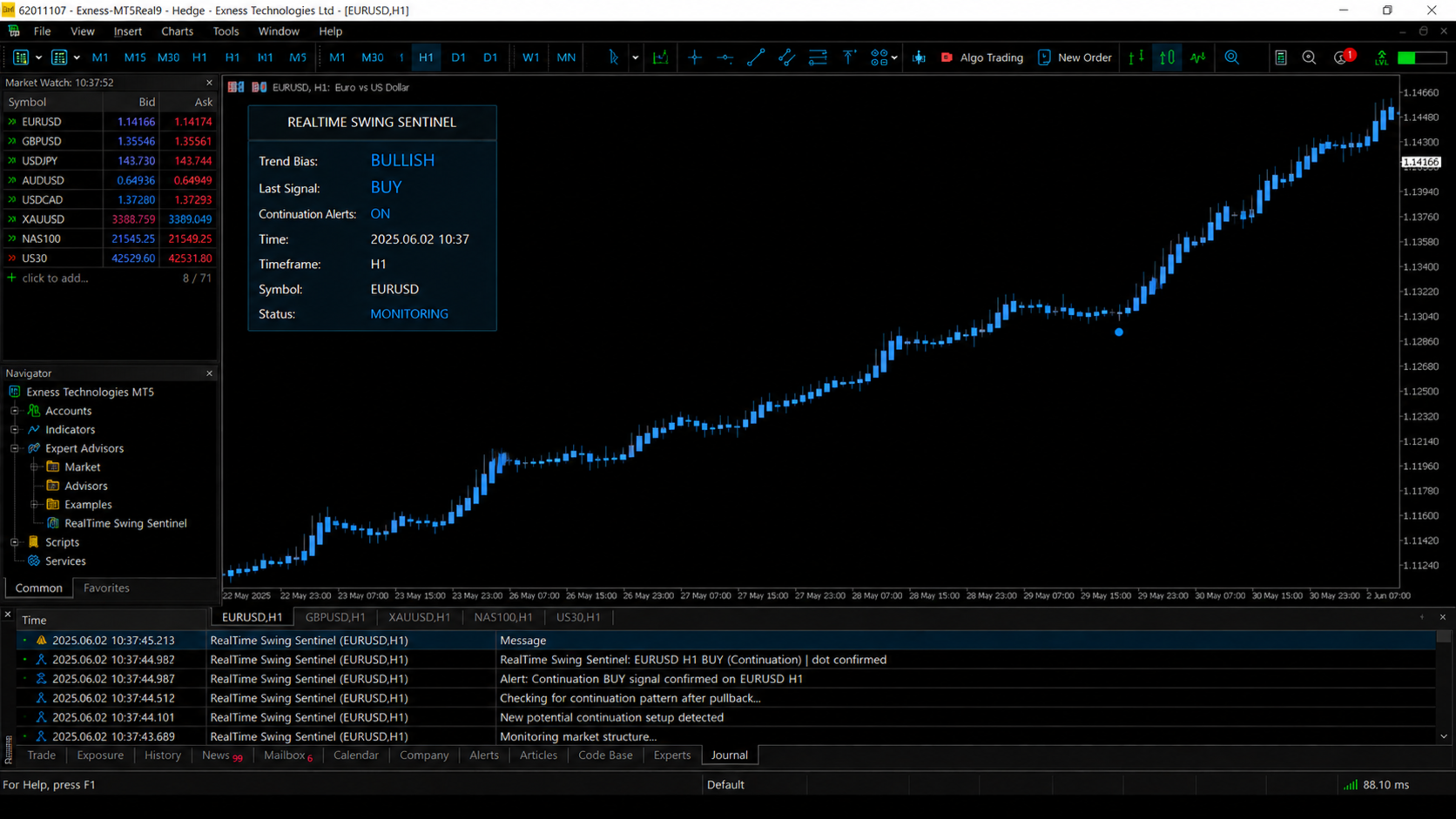Click the second blue grid toolbar icon

point(58,57)
